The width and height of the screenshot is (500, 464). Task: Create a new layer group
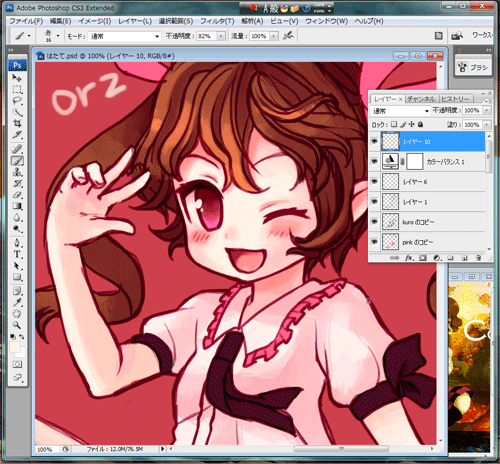450,258
